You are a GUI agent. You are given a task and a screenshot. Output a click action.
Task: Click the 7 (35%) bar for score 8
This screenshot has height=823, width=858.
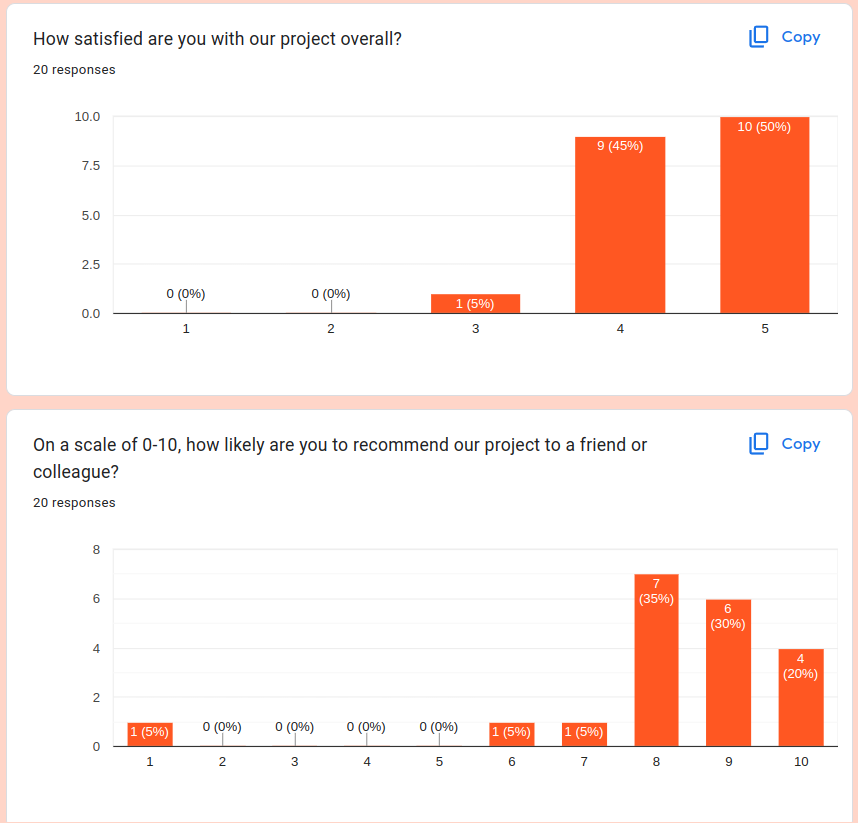pyautogui.click(x=656, y=660)
